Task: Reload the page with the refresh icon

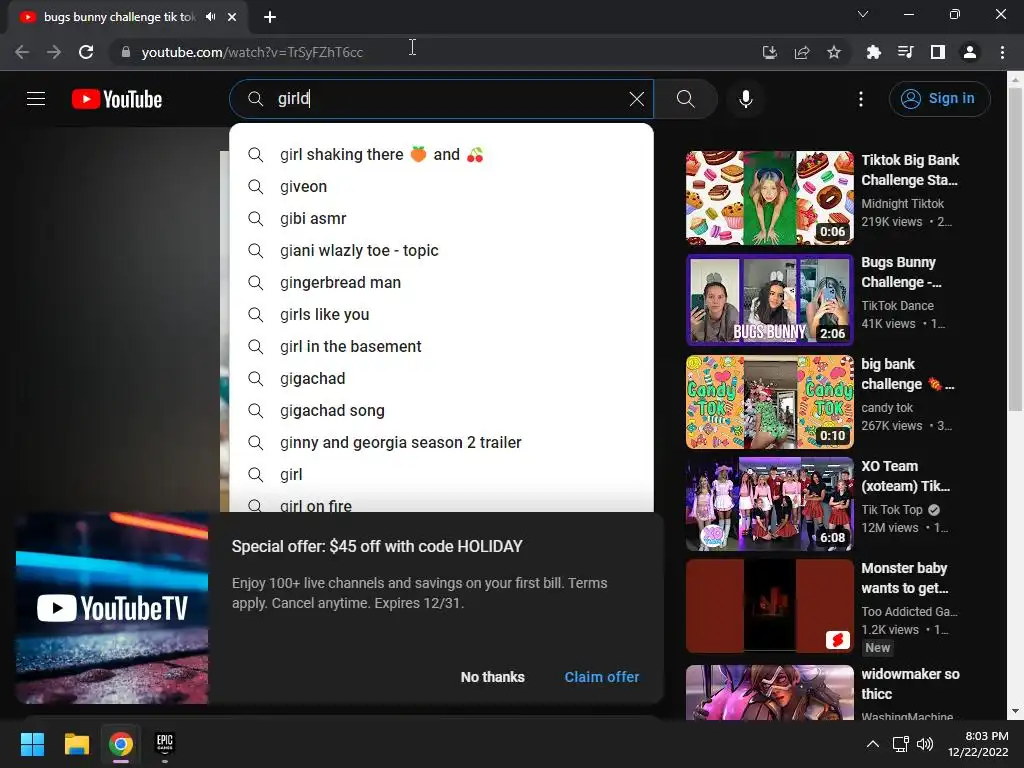Action: tap(86, 52)
